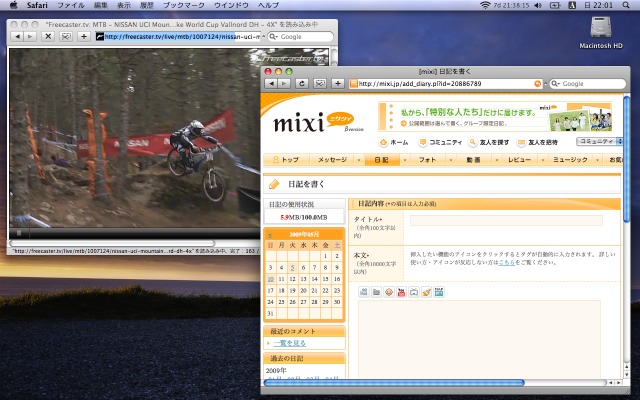
Task: Add bookmark with plus button in mixi window
Action: pyautogui.click(x=338, y=84)
